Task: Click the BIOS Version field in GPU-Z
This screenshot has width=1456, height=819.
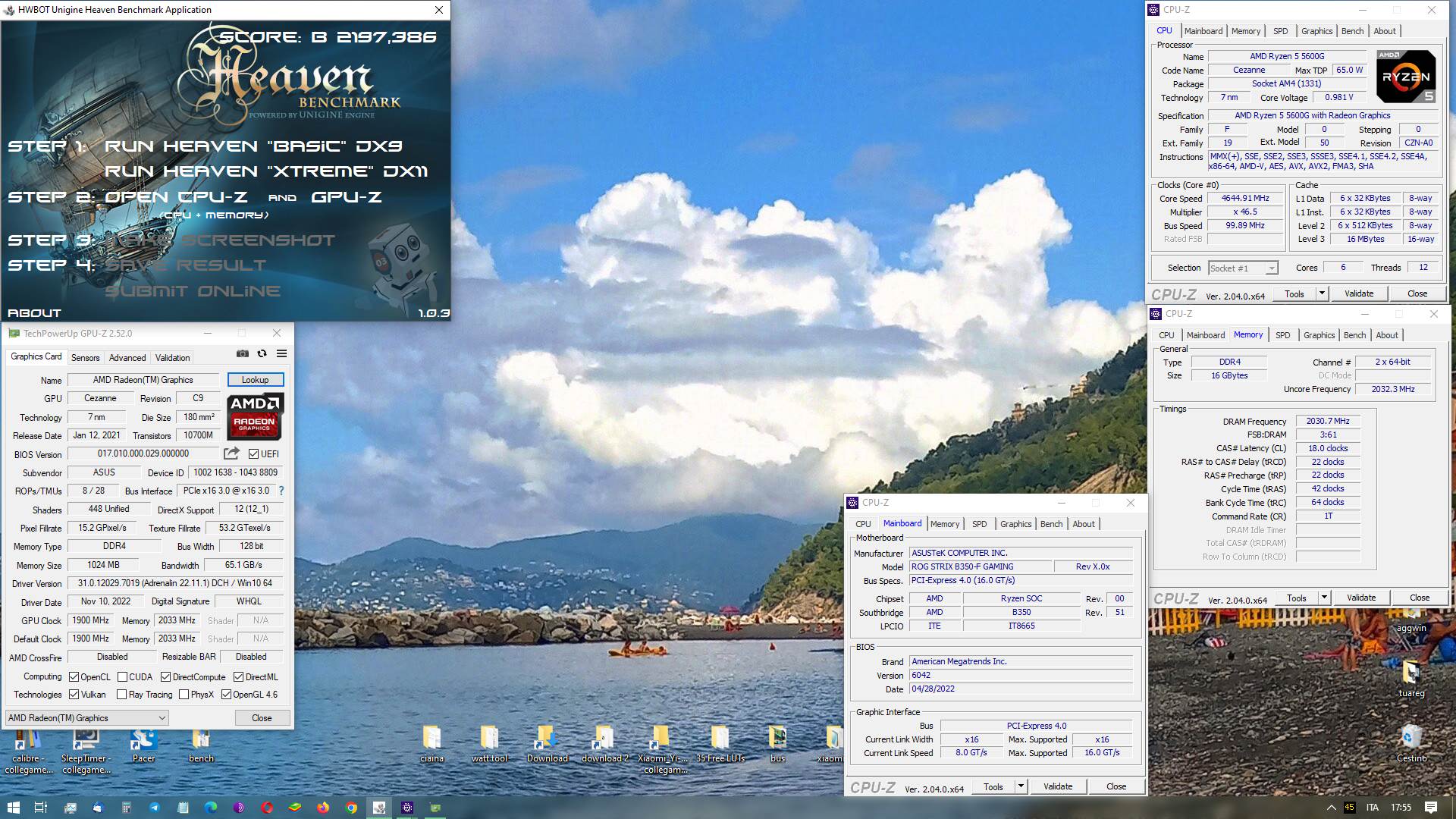Action: click(x=143, y=453)
